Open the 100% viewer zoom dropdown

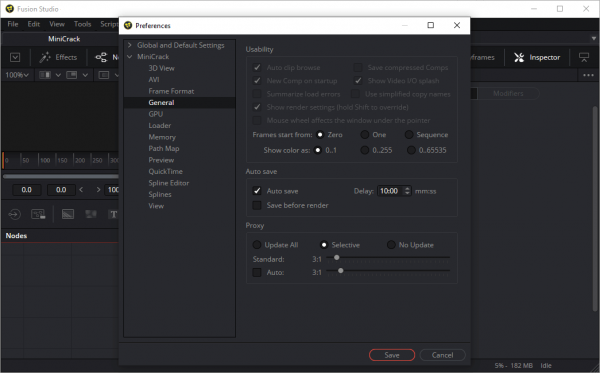tap(17, 75)
